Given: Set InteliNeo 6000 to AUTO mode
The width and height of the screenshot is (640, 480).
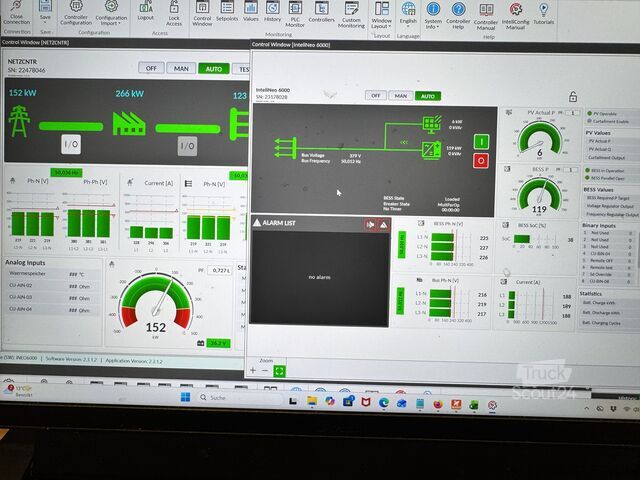Looking at the screenshot, I should (x=427, y=96).
